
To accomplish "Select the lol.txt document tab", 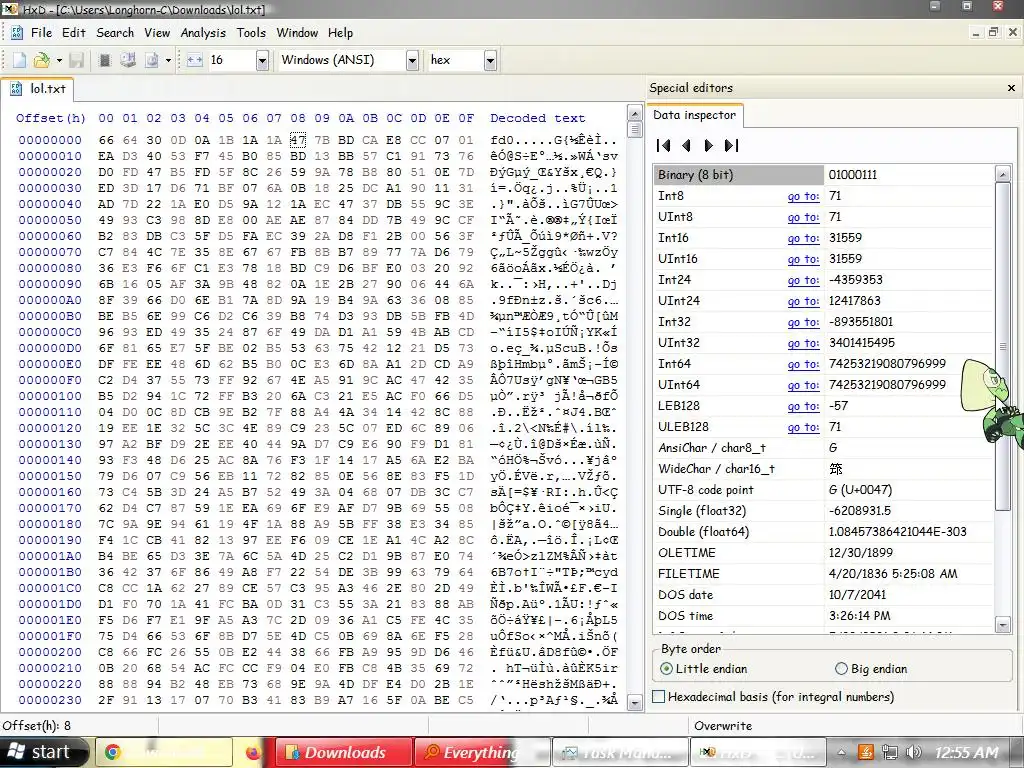I will [37, 89].
